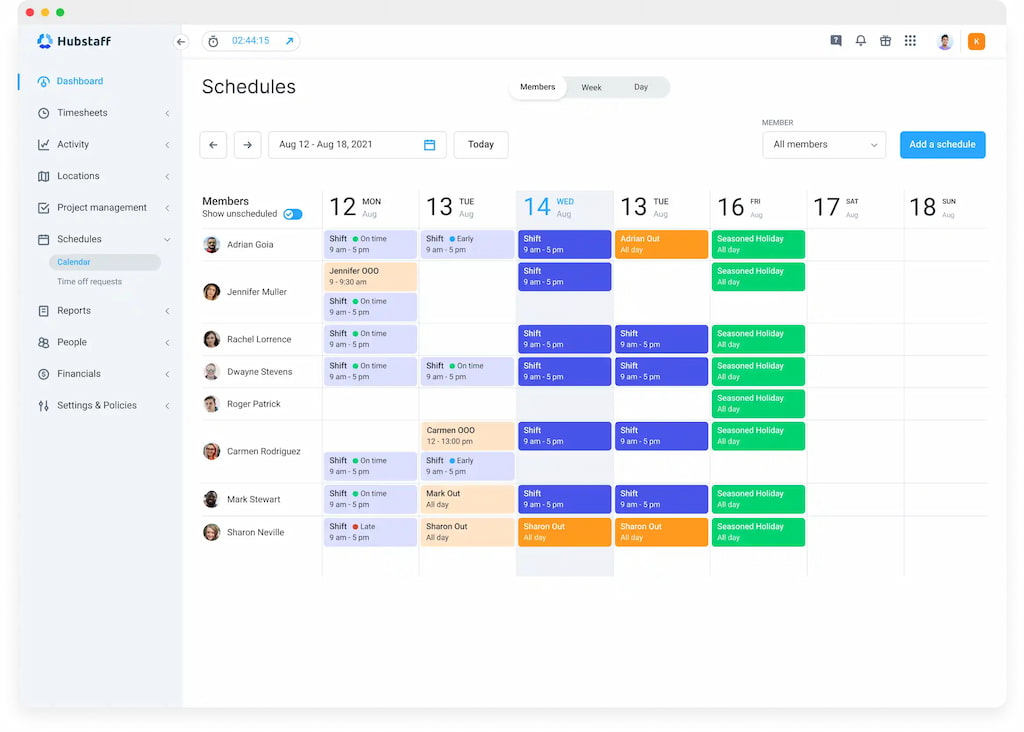Open the notifications bell
1024x732 pixels.
point(860,41)
